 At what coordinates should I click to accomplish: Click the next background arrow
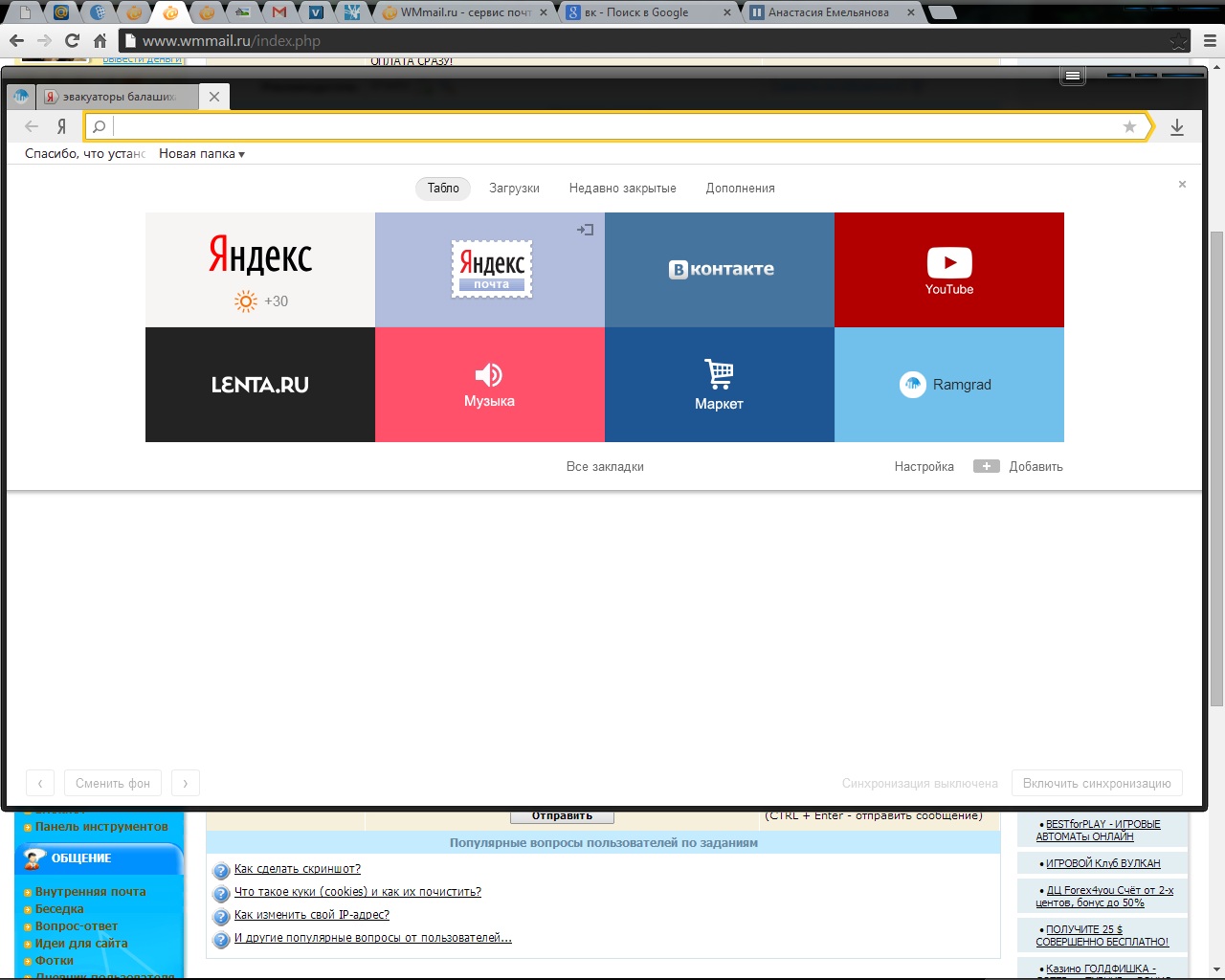click(186, 783)
